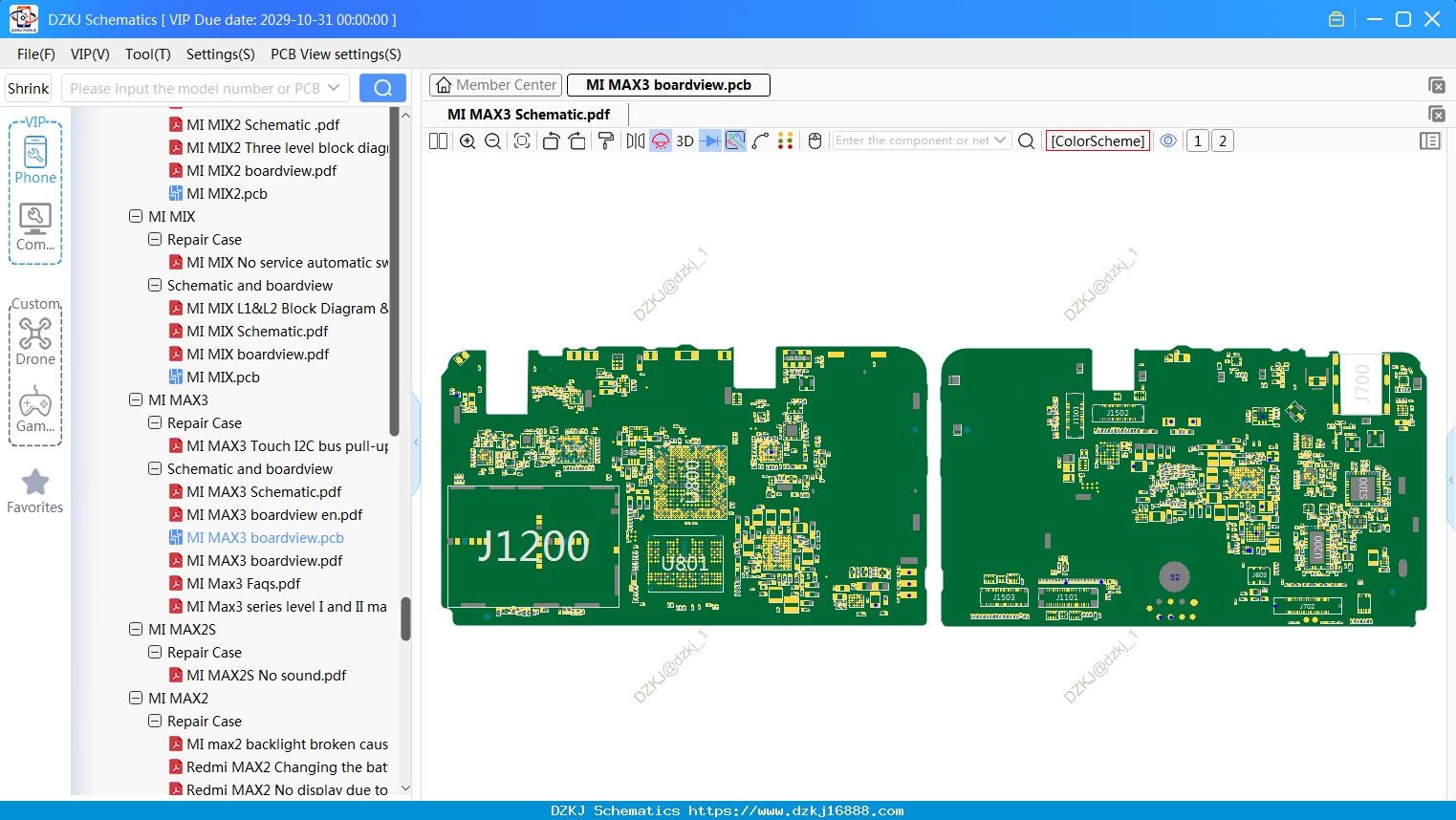Screen dimensions: 1456x820
Task: Select the Phone category in sidebar
Action: tap(35, 160)
